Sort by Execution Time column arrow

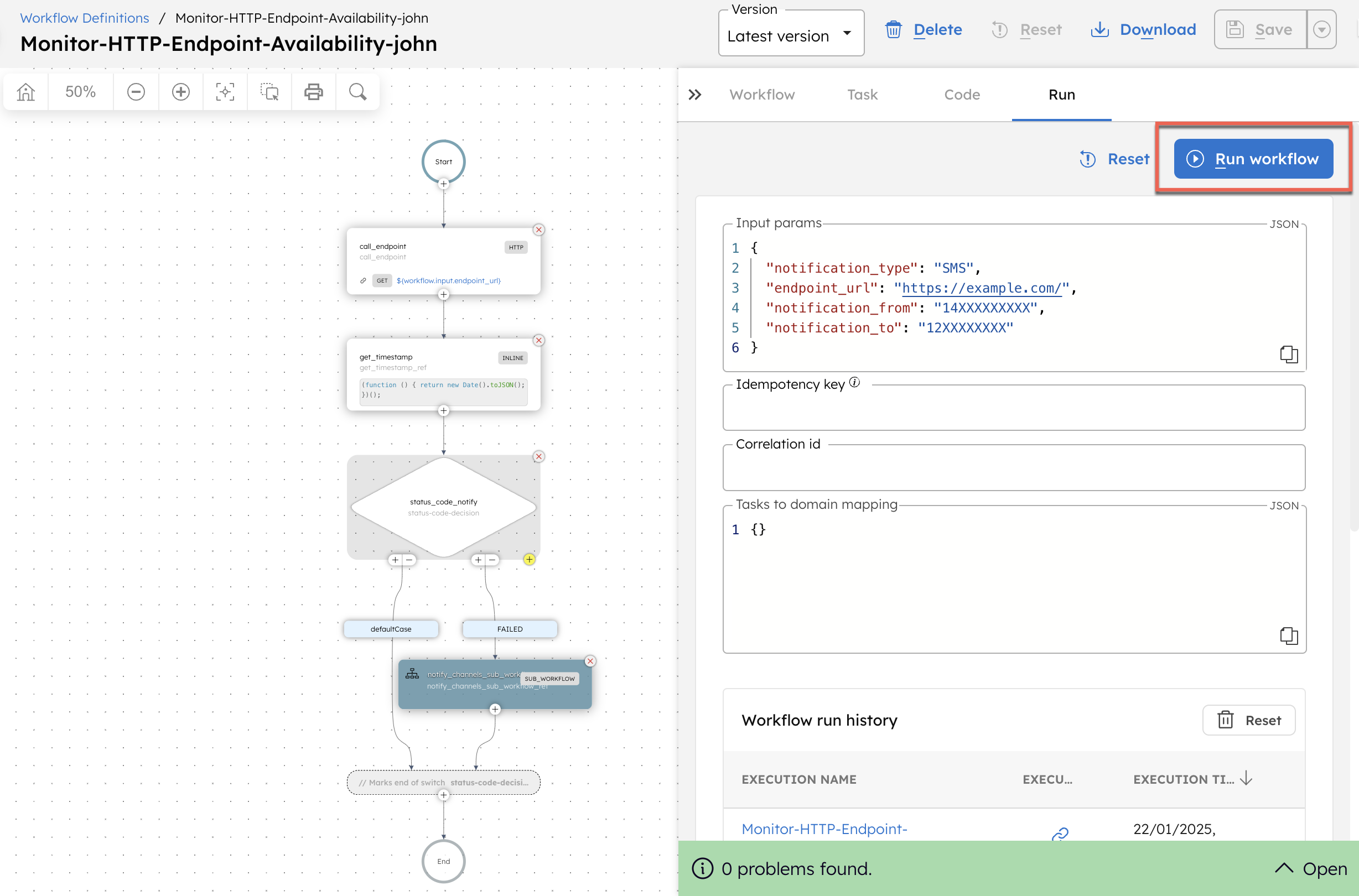pyautogui.click(x=1247, y=779)
